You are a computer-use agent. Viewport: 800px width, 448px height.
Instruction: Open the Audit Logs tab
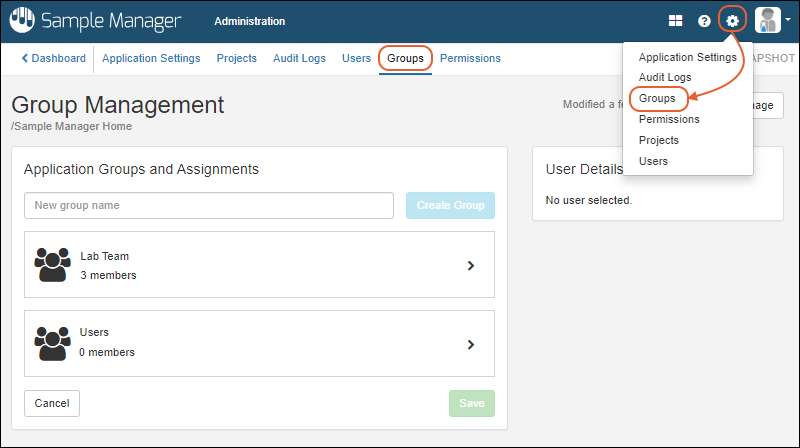coord(299,59)
